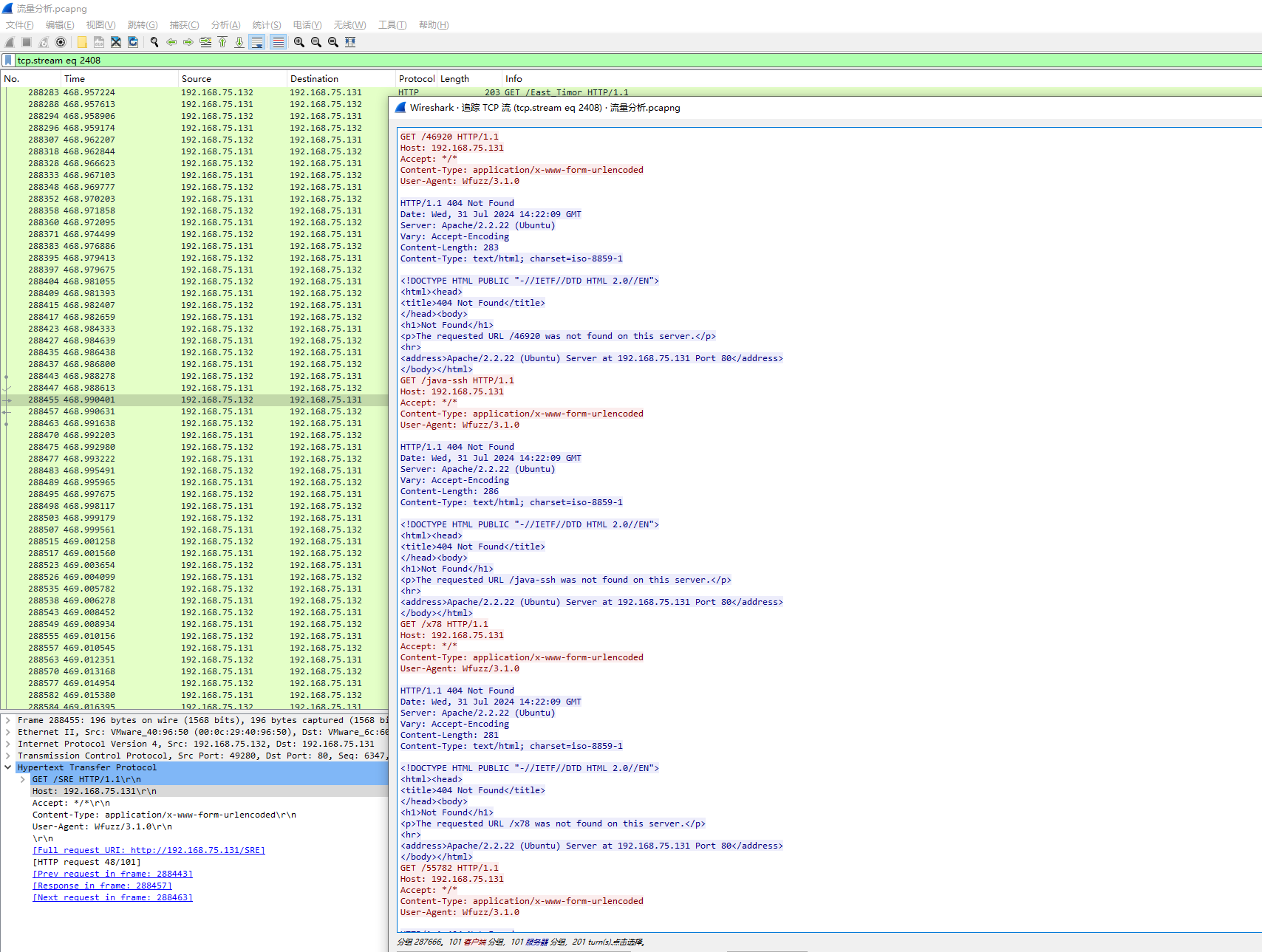Open the 电话(Y) menu

click(307, 25)
